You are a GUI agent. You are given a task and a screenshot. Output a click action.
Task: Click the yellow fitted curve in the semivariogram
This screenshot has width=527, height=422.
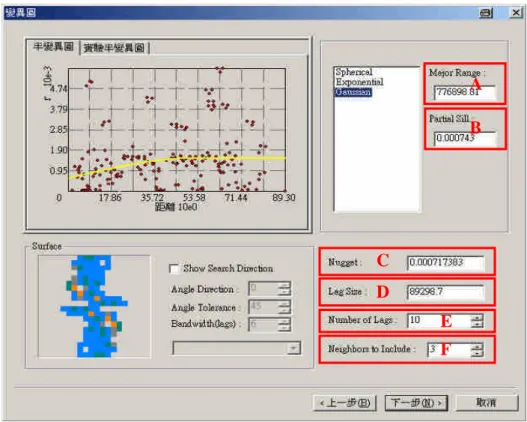[x=177, y=160]
